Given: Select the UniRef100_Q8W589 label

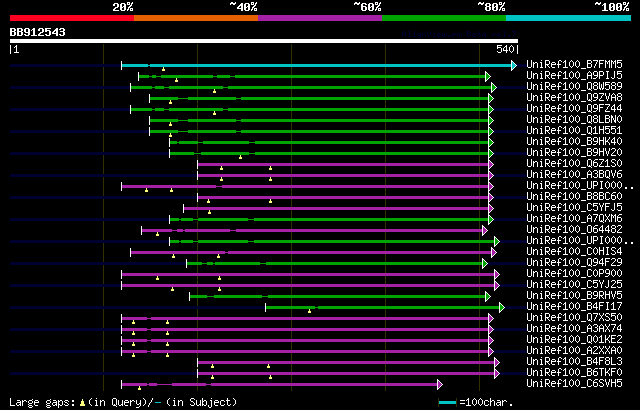Looking at the screenshot, I should click(574, 86).
